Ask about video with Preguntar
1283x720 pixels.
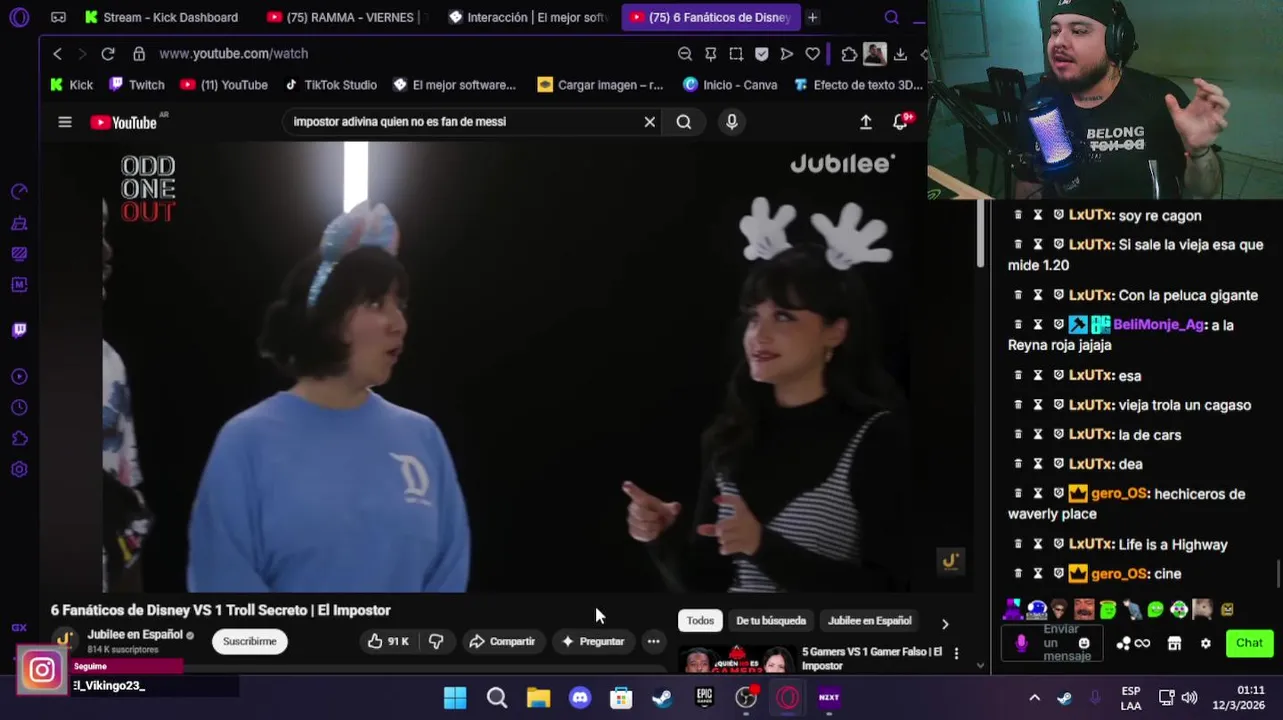coord(593,641)
